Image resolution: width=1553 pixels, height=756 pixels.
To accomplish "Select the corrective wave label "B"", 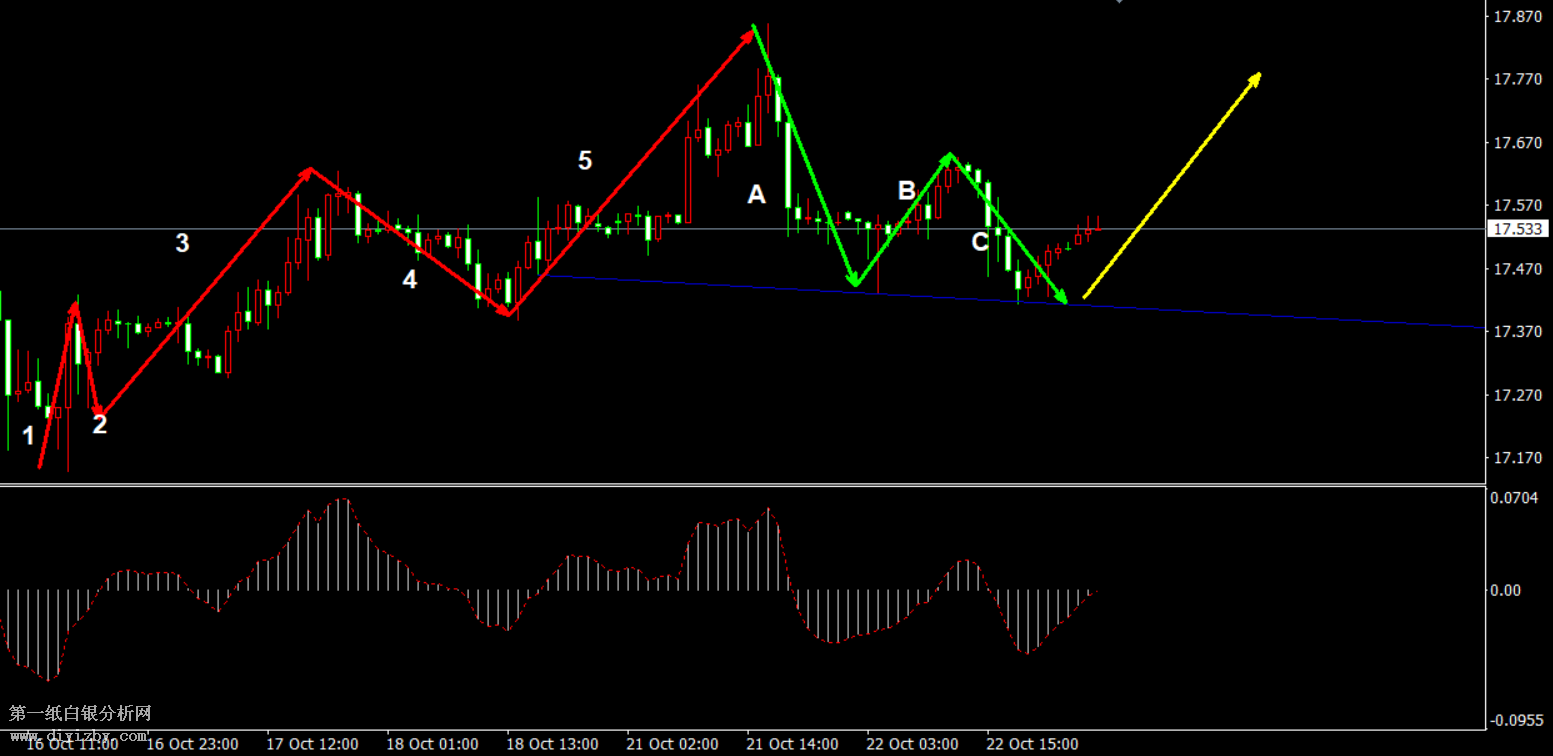I will (x=906, y=191).
